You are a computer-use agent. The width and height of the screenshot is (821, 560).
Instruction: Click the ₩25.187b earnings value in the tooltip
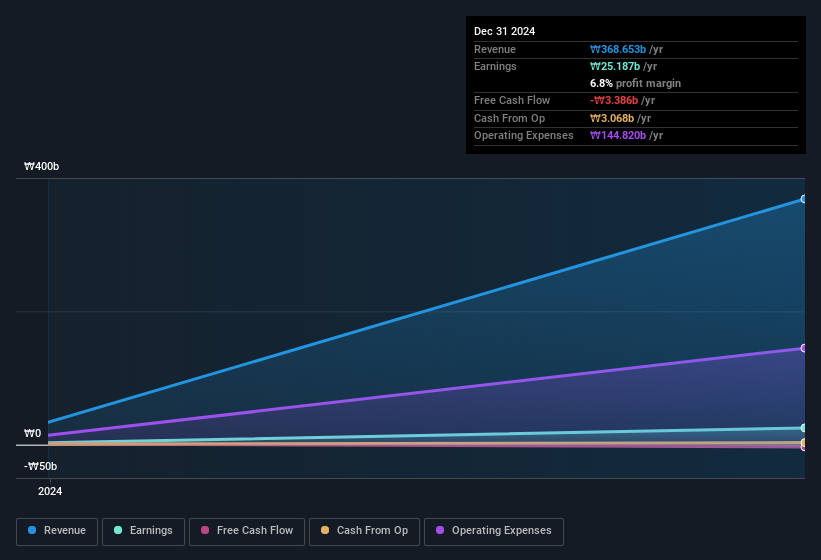tap(615, 66)
